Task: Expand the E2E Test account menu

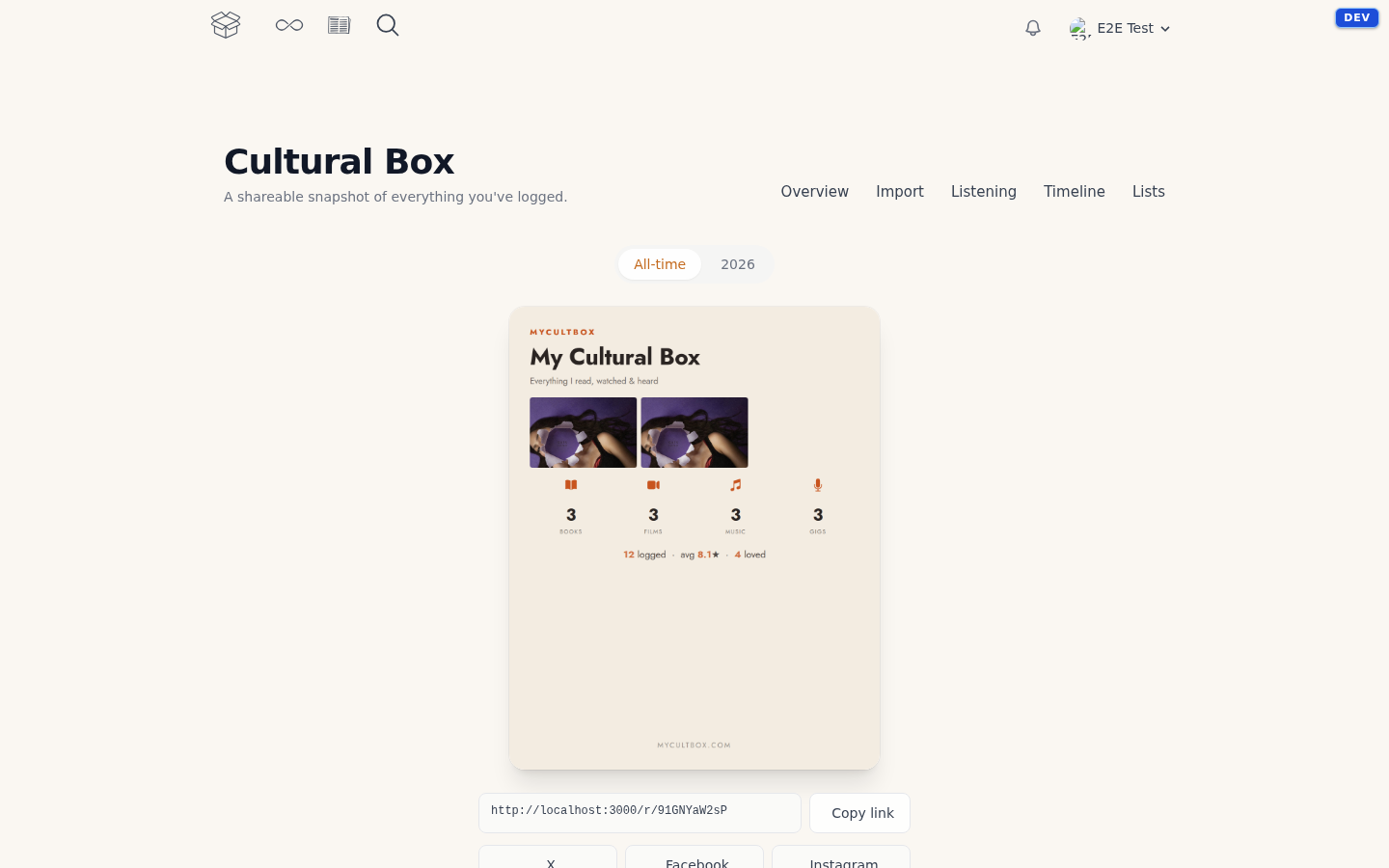Action: (1120, 28)
